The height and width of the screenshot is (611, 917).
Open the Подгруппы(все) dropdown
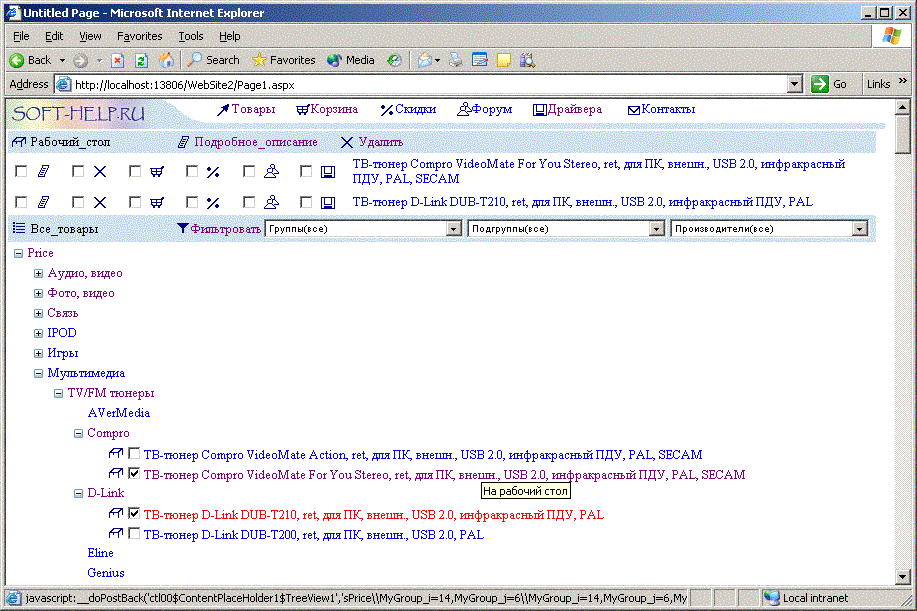point(566,229)
